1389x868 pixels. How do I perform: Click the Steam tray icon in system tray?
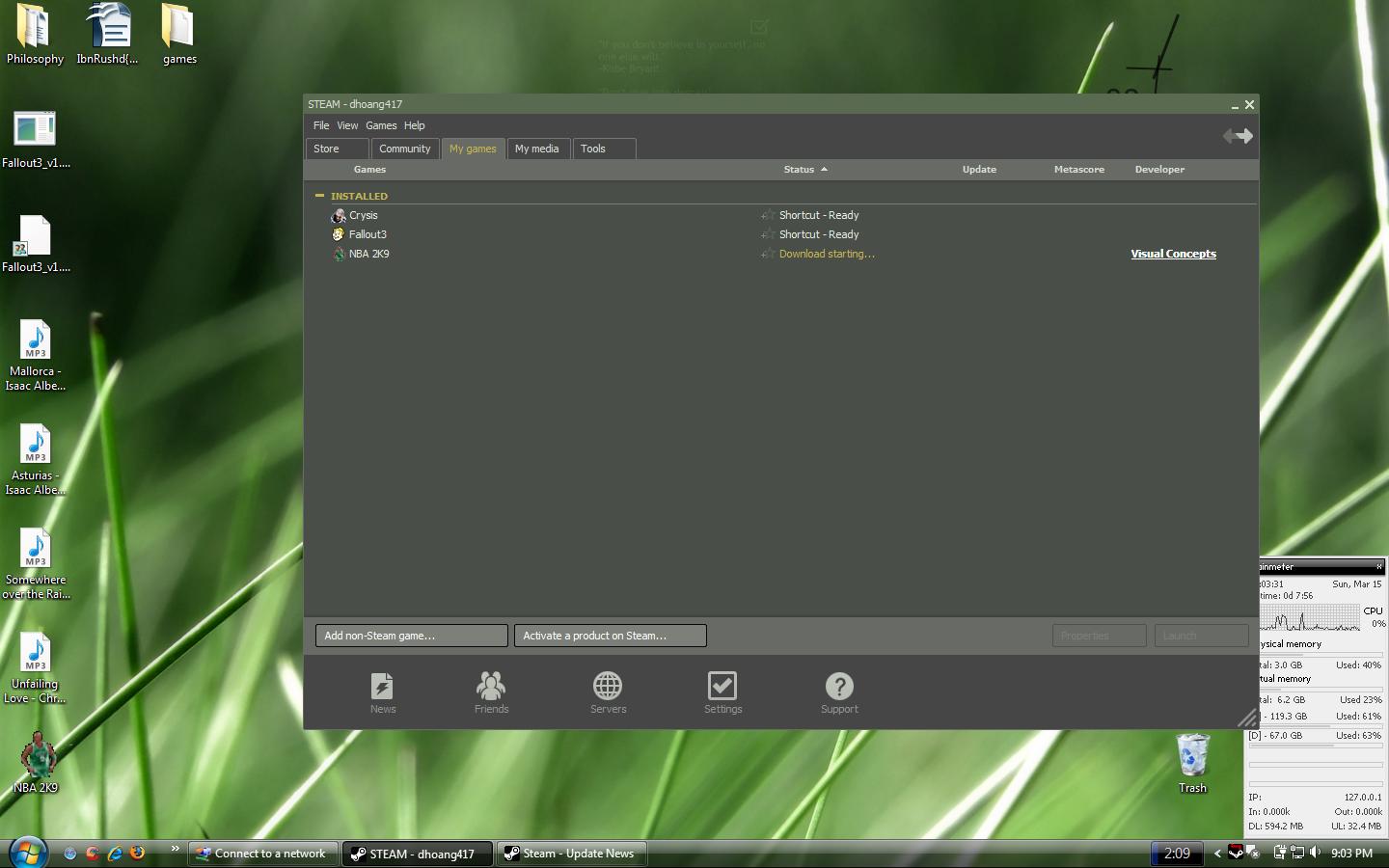1236,853
